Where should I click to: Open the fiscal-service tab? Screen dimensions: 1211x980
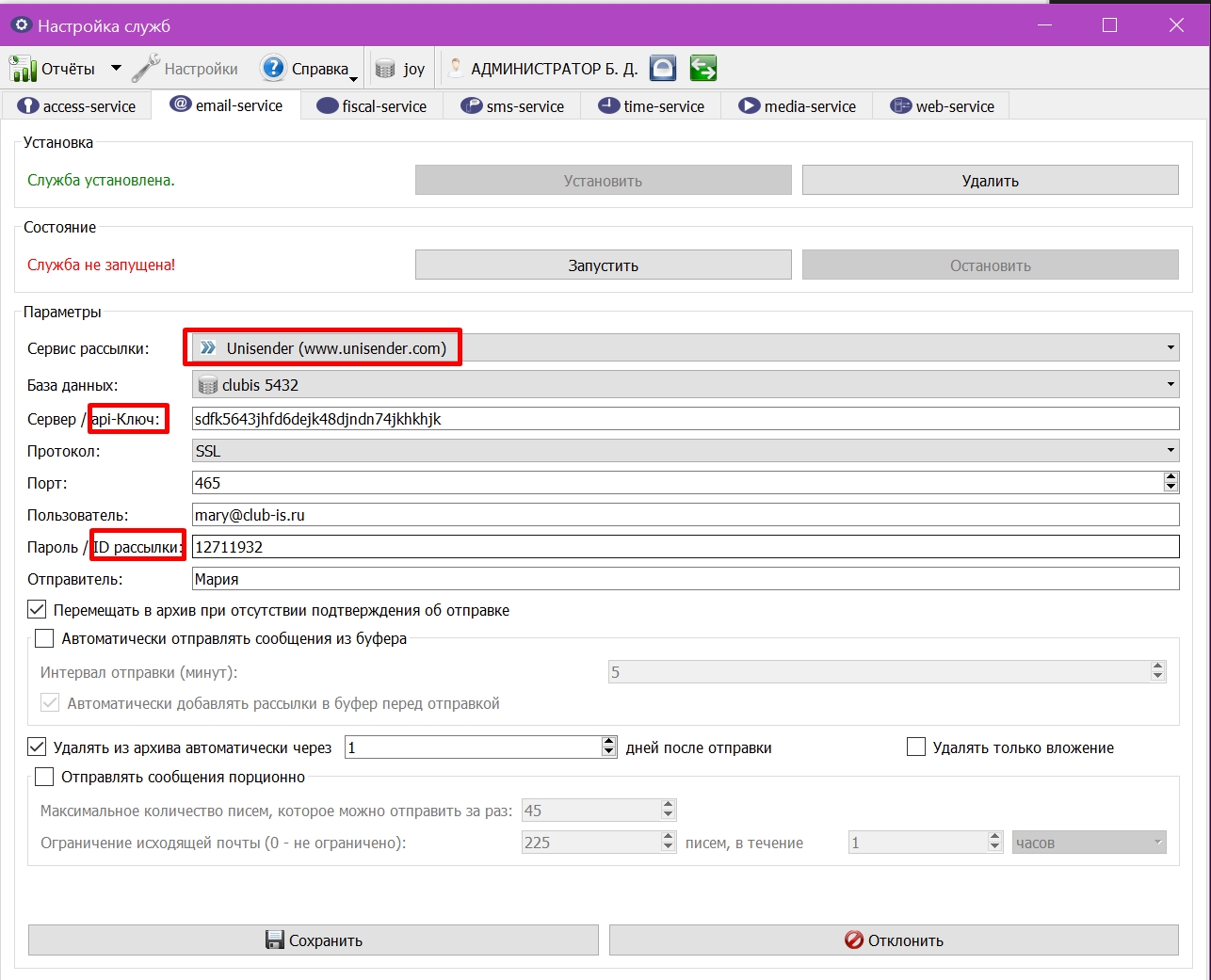click(372, 106)
